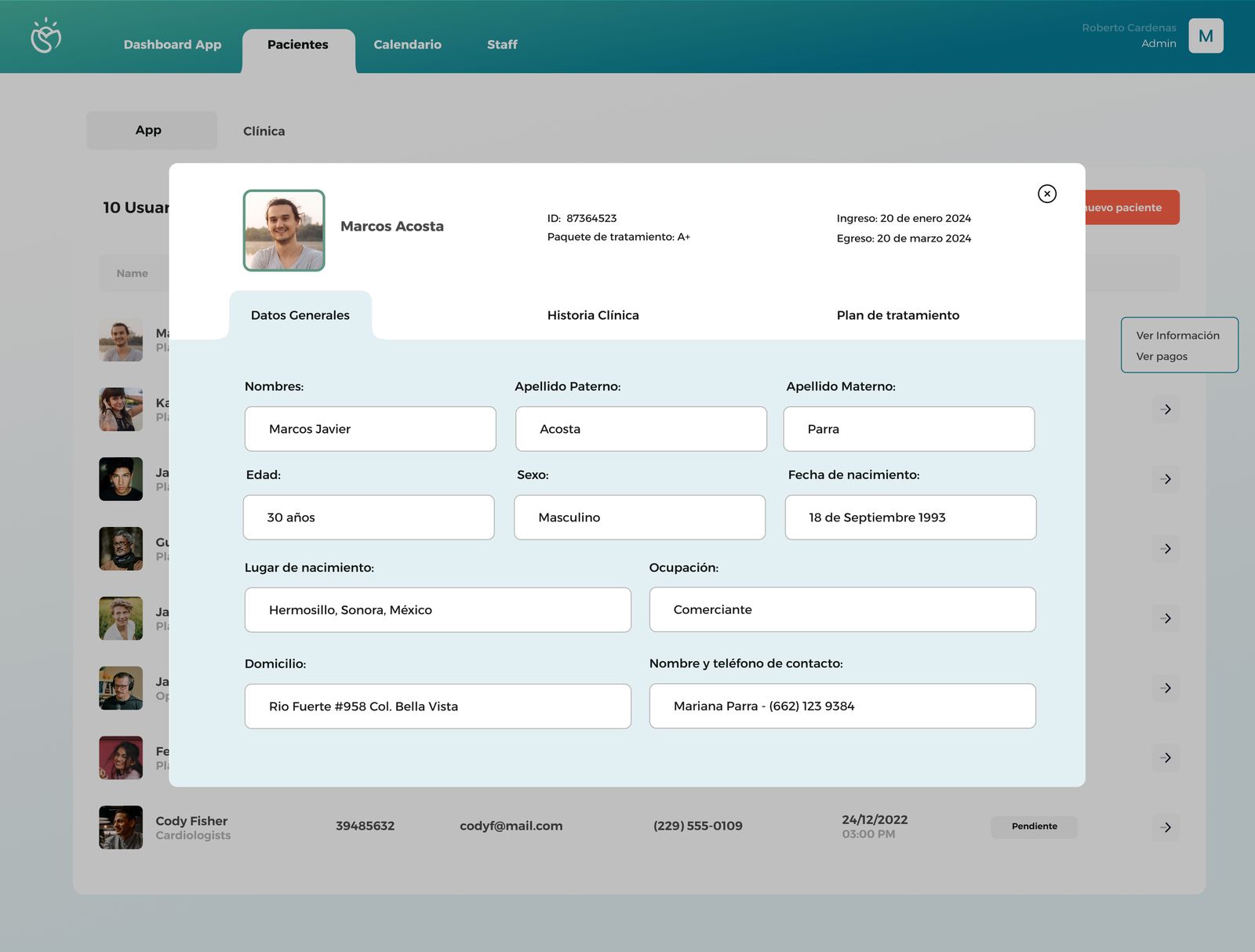Viewport: 1255px width, 952px height.
Task: Click the Nuevo paciente button
Action: click(1132, 208)
